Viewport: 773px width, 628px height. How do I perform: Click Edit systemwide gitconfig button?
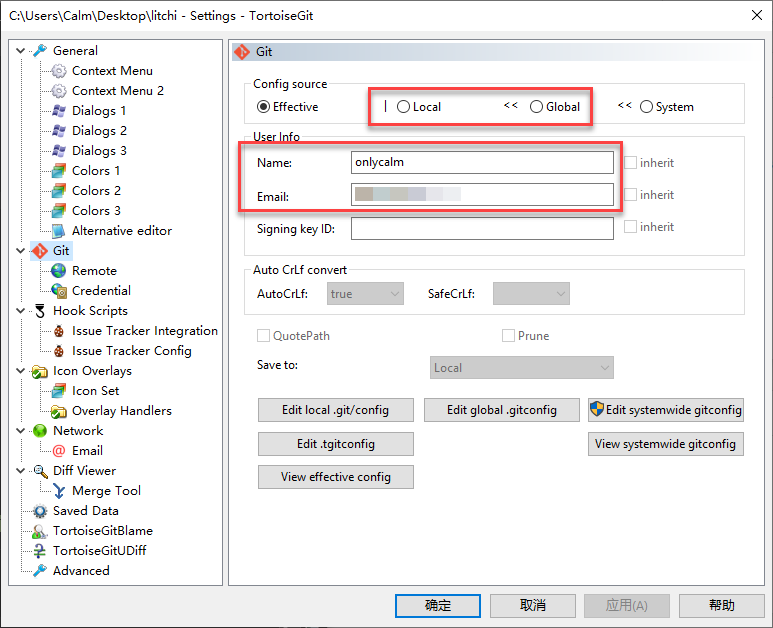pyautogui.click(x=666, y=410)
